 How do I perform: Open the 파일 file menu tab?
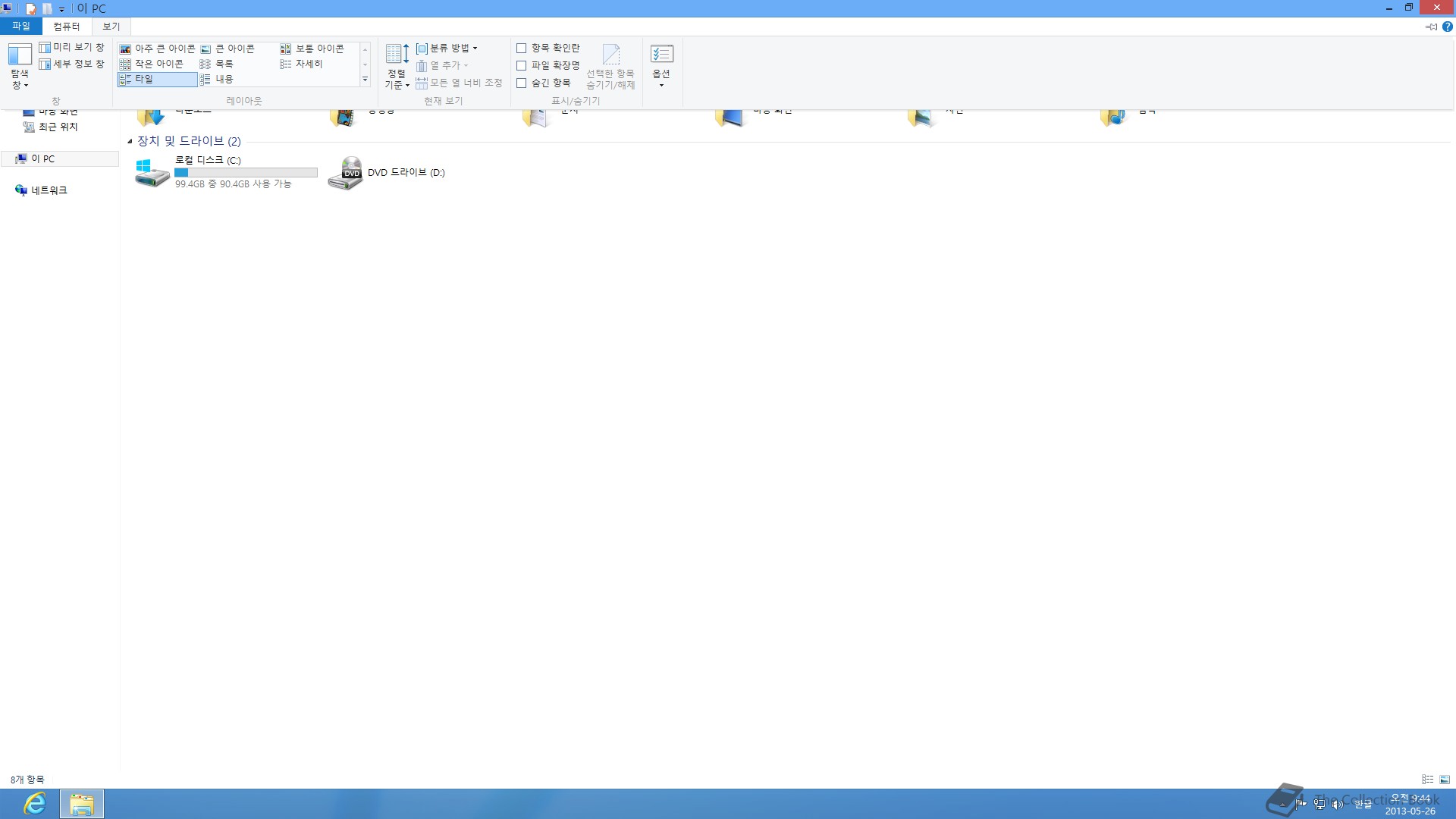(x=21, y=27)
